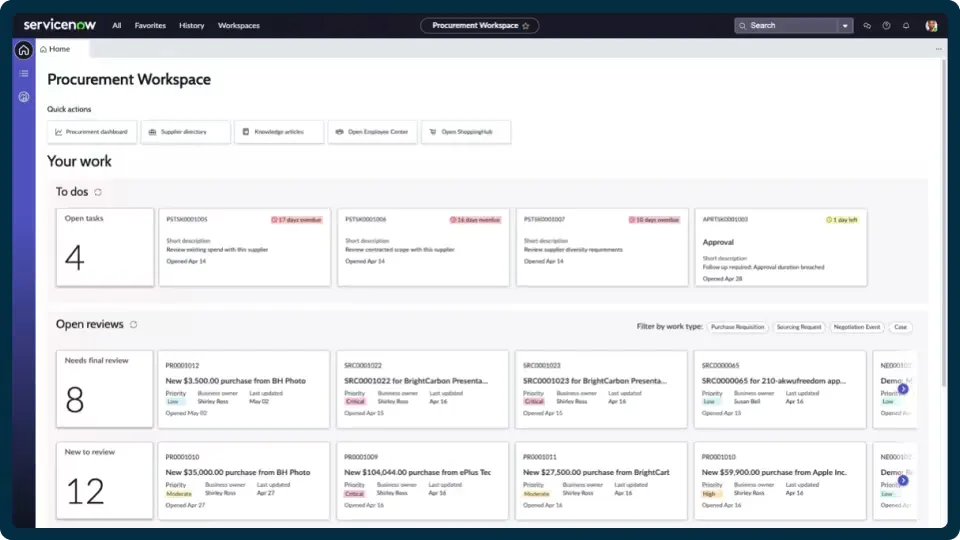
Task: Open the dashboard icon in left sidebar
Action: click(23, 97)
